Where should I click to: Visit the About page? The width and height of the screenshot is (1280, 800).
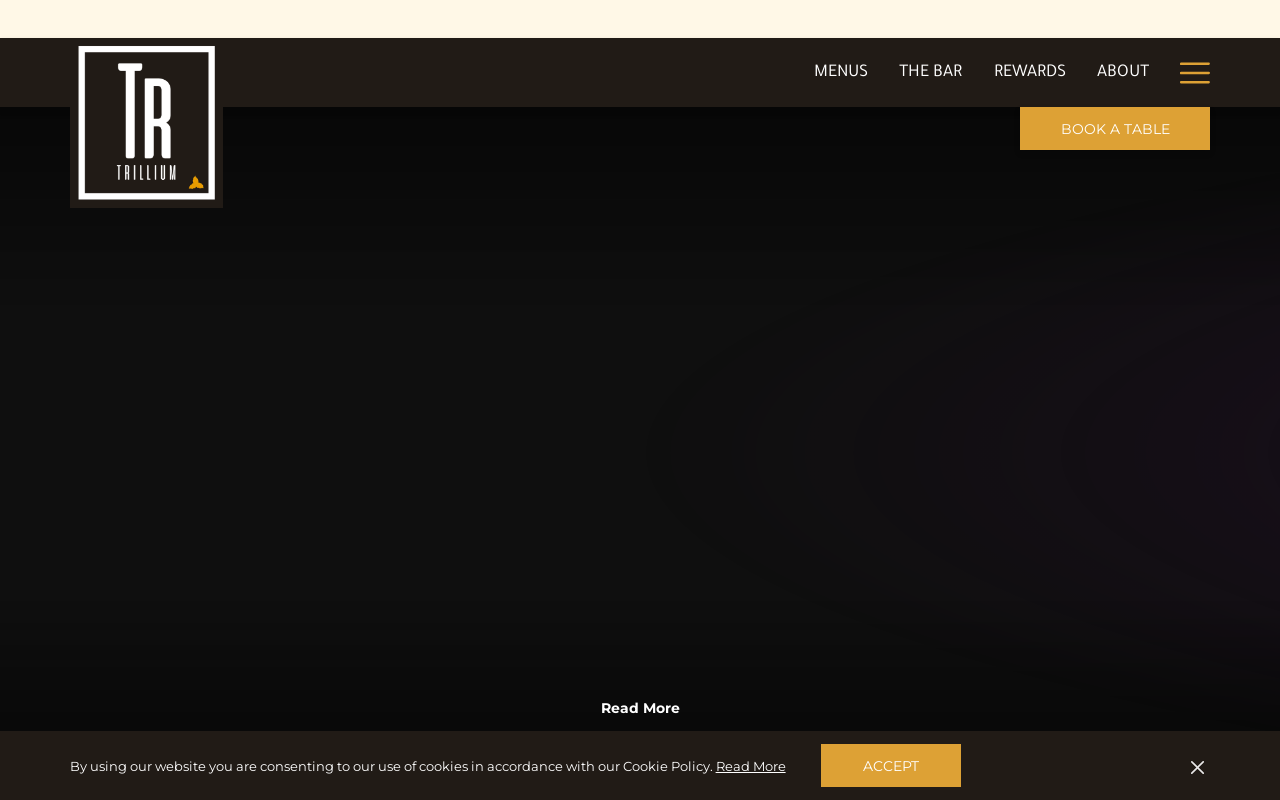coord(1123,71)
